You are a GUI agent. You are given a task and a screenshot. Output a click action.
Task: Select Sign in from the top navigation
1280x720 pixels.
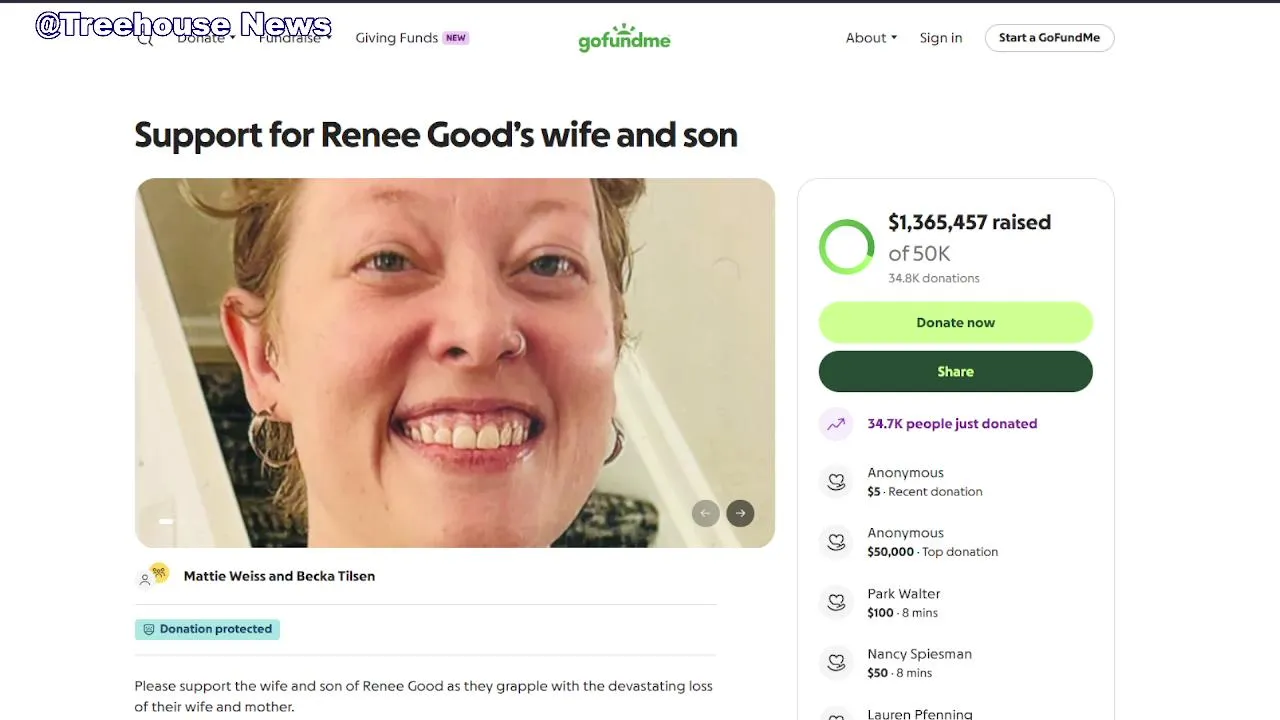[x=941, y=38]
